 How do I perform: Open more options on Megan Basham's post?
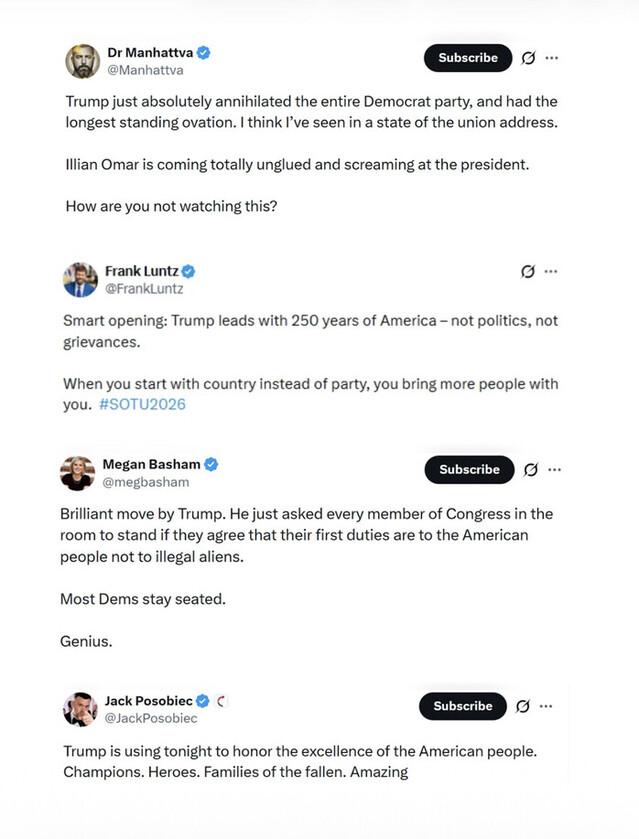tap(555, 470)
